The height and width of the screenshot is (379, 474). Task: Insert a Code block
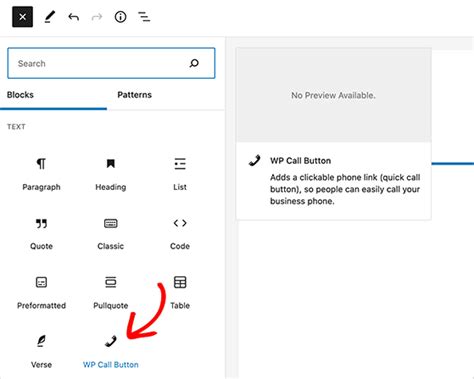(180, 234)
